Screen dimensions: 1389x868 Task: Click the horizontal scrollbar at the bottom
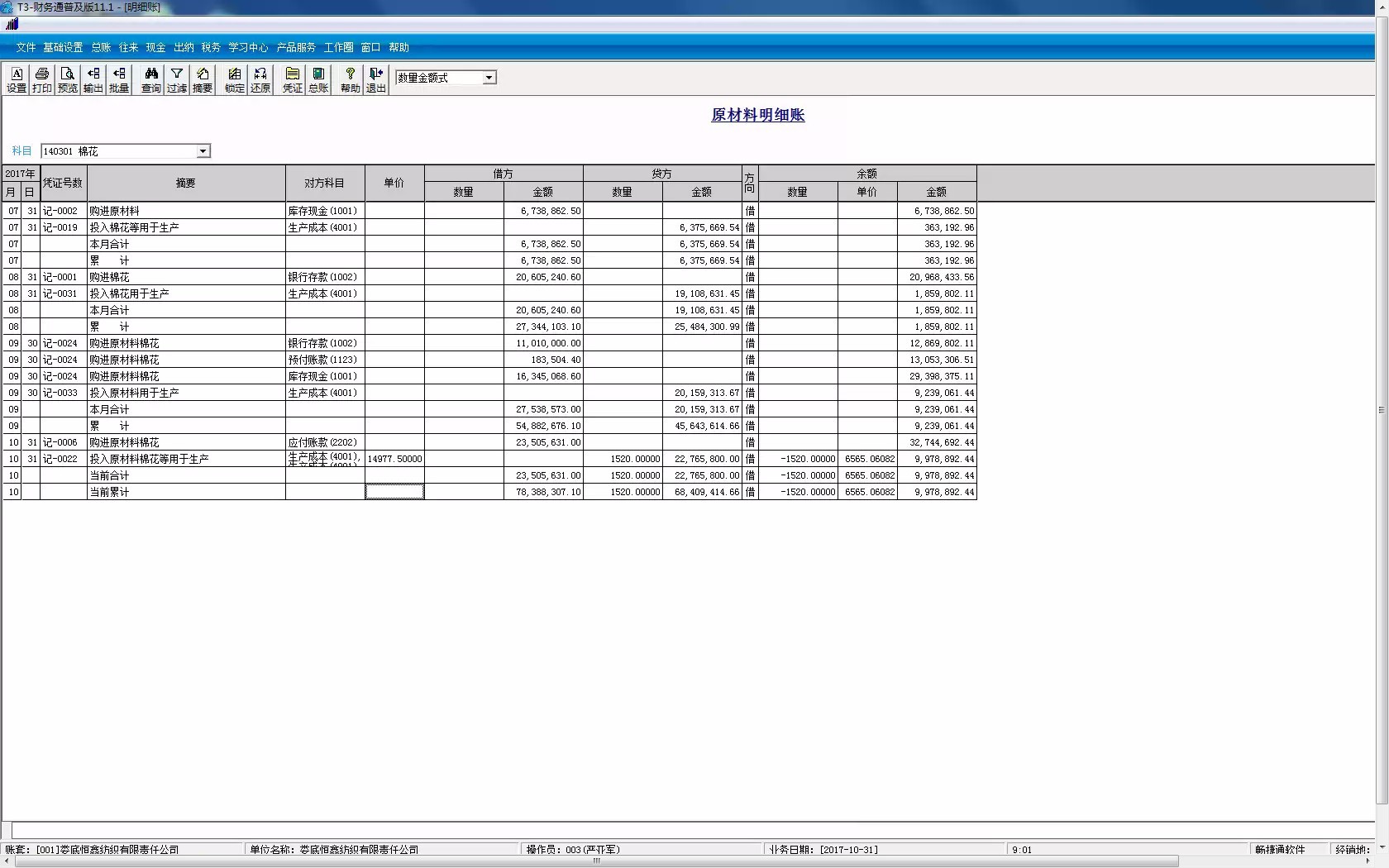click(x=596, y=861)
